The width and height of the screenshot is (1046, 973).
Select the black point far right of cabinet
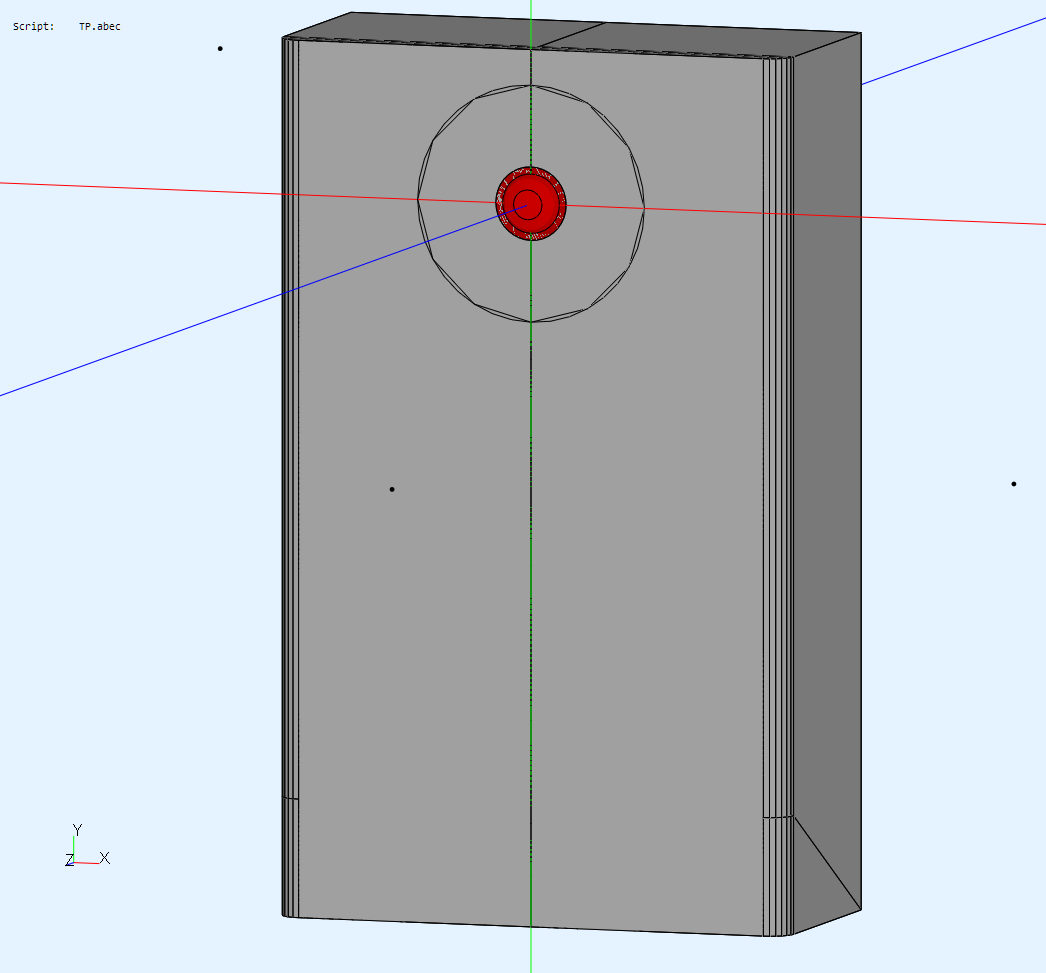(1014, 484)
